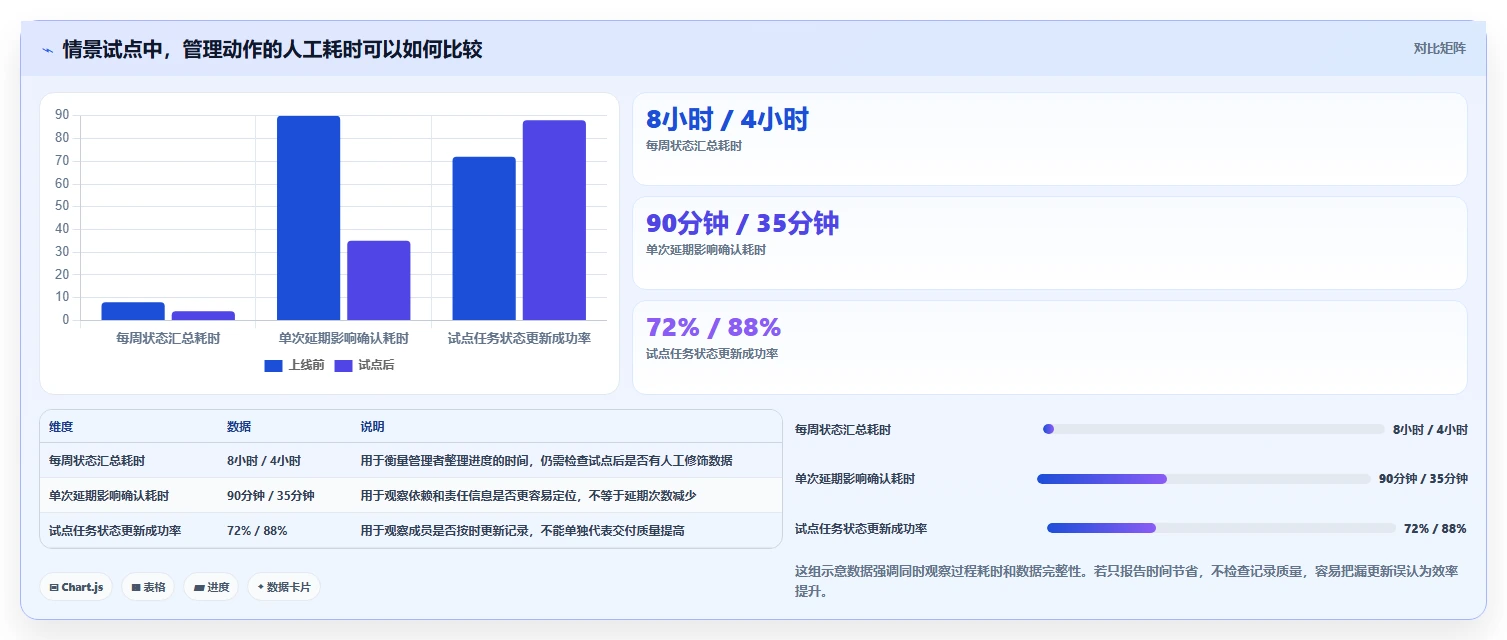The image size is (1507, 640).
Task: Click table cell 试点任务状态更新成功率
Action: point(115,531)
